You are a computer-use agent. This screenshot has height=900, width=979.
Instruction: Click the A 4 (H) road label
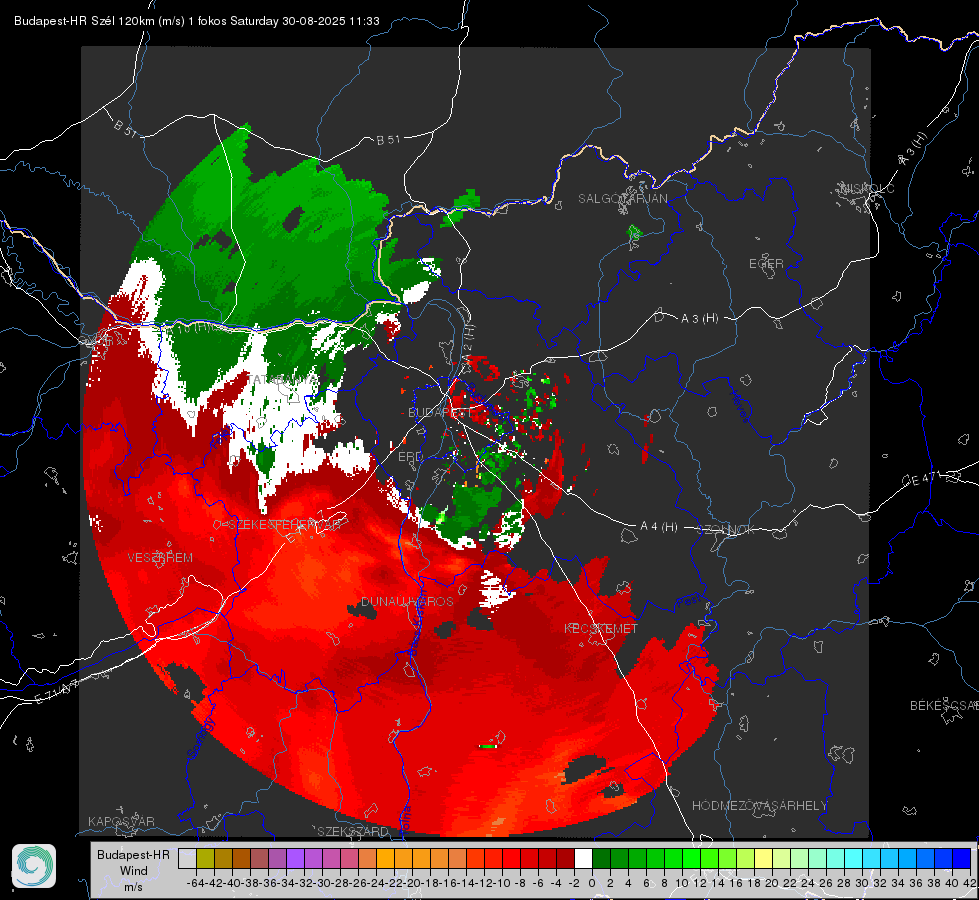(659, 527)
